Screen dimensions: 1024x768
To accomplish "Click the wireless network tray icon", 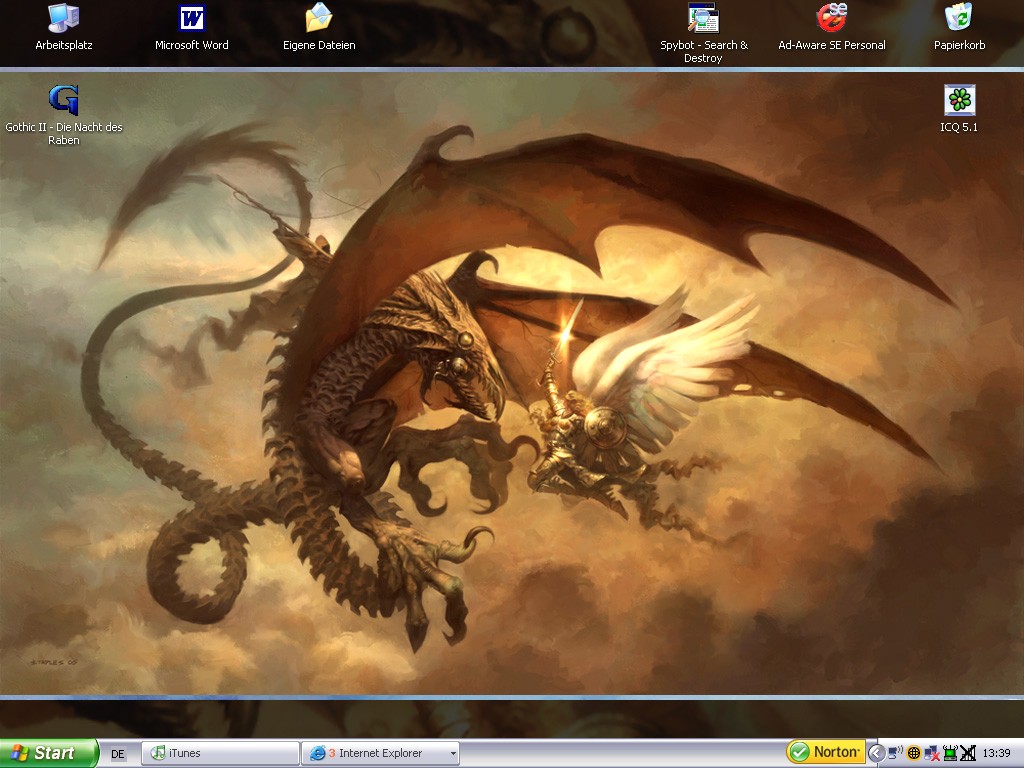I will 895,753.
